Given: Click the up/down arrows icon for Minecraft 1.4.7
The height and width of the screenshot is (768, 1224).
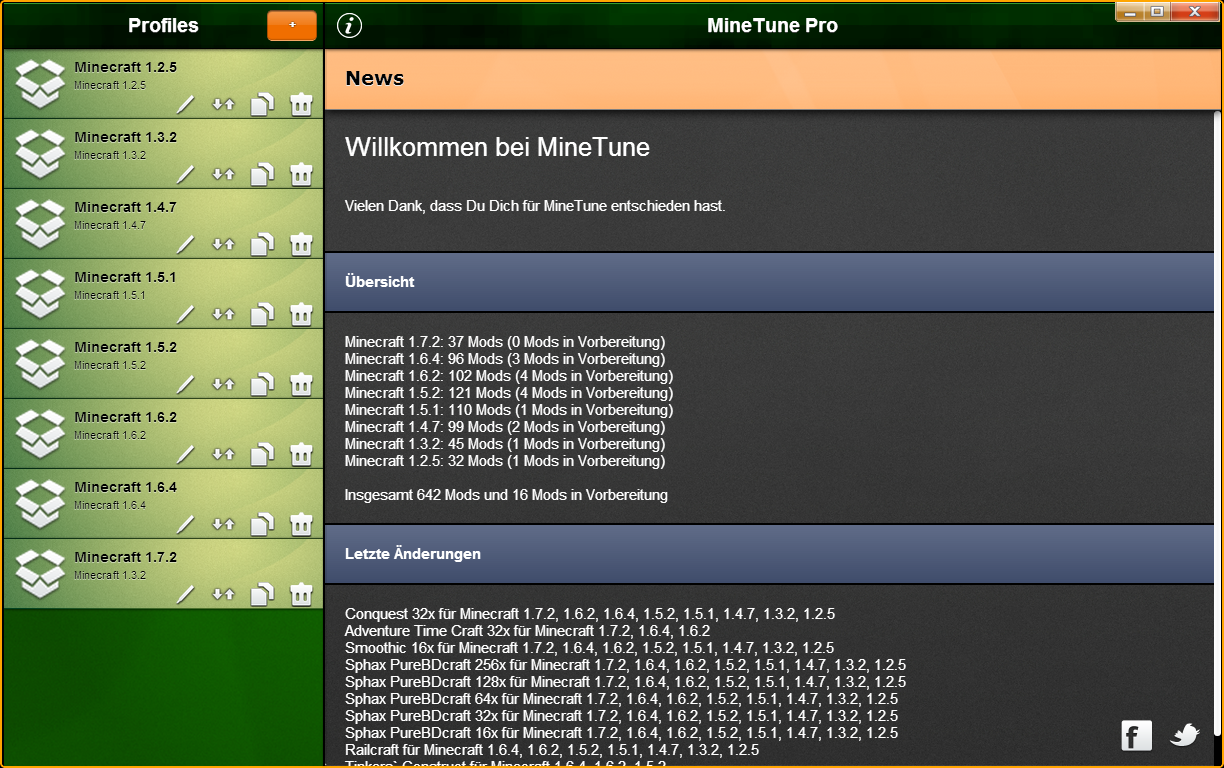Looking at the screenshot, I should coord(223,244).
